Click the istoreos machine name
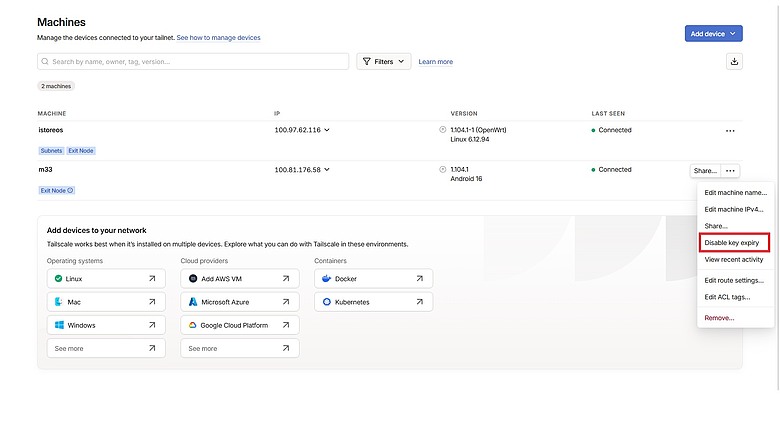780x426 pixels. 51,130
